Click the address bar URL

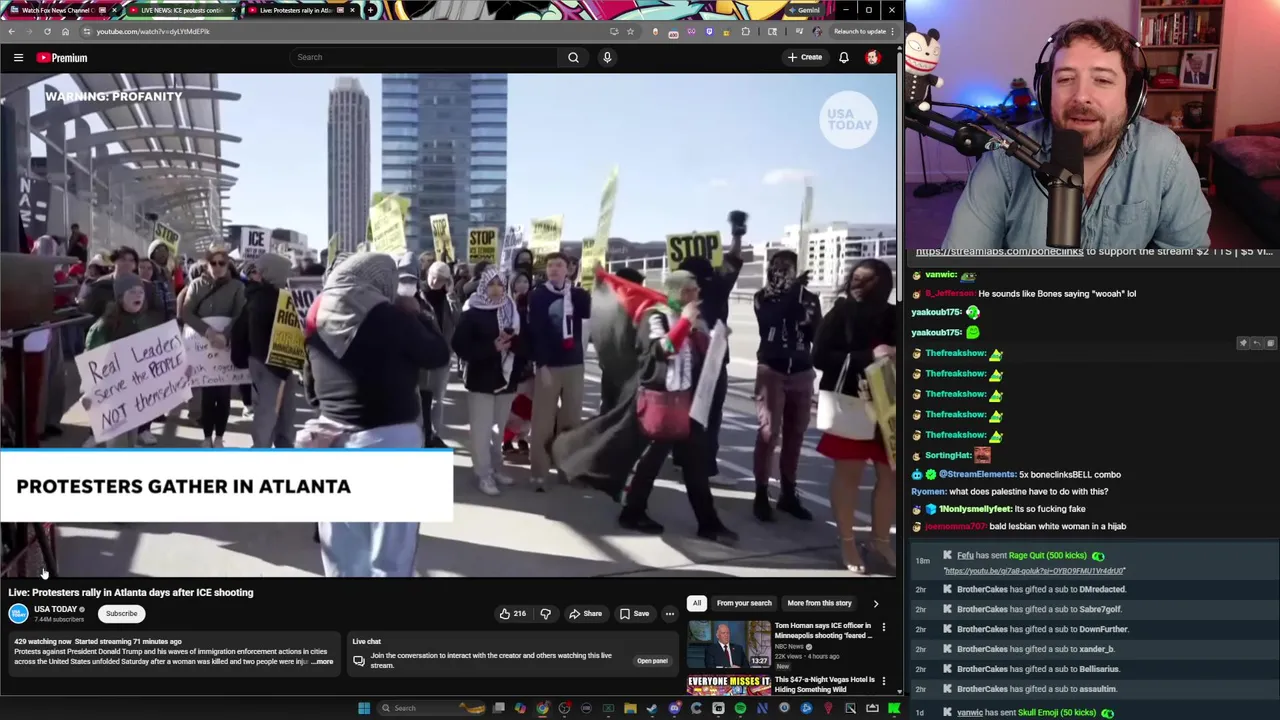tap(153, 31)
